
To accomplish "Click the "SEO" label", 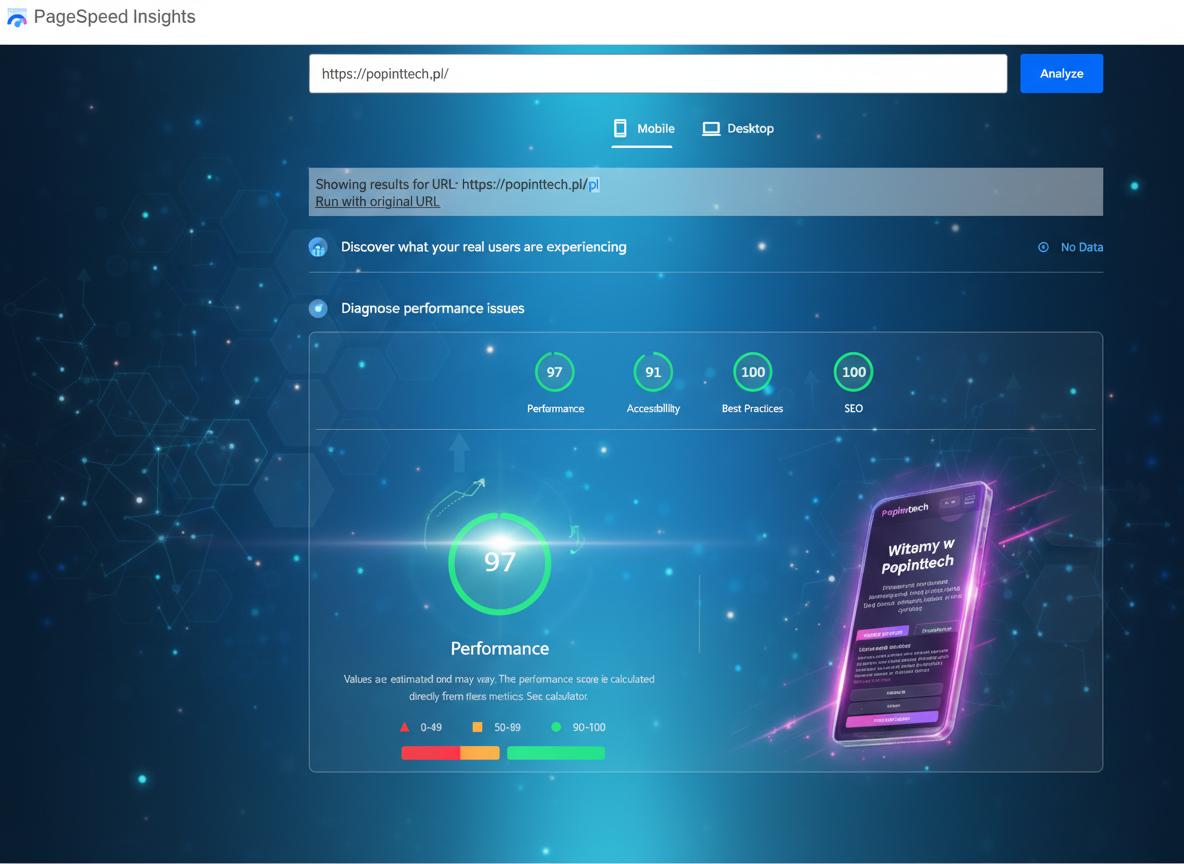I will [853, 409].
